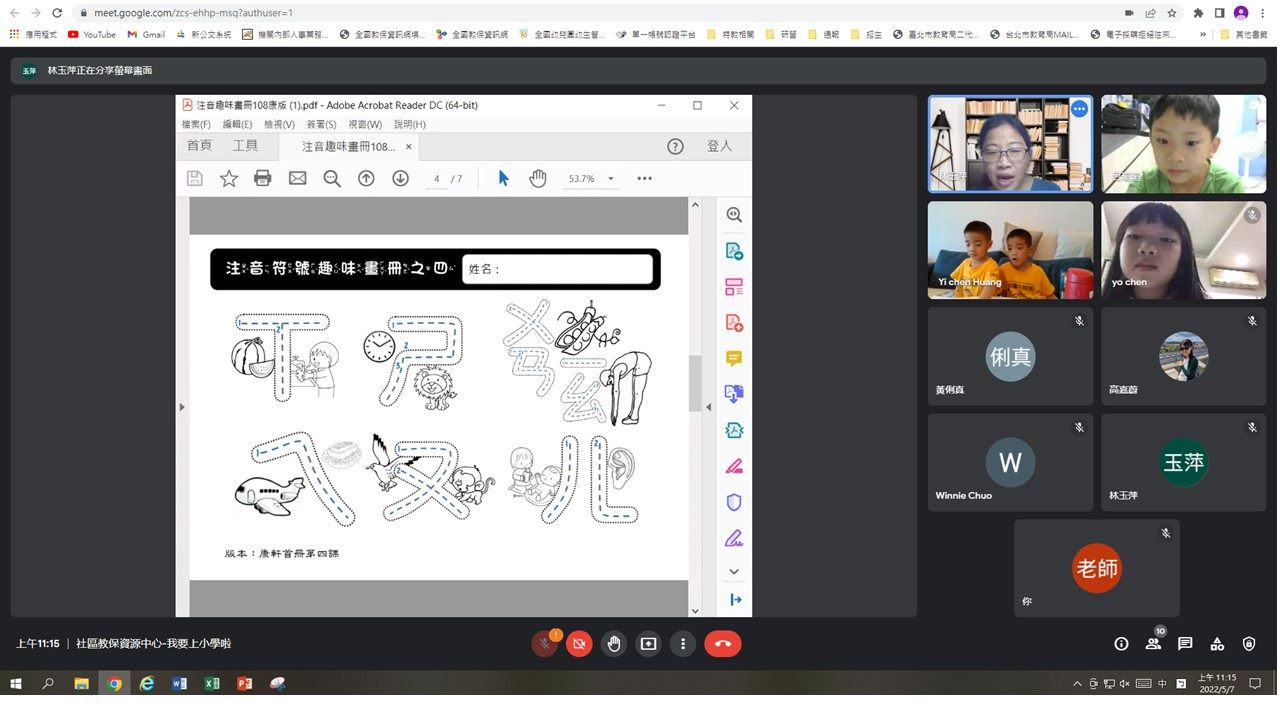Open the meeting details info icon
The image size is (1280, 720).
pos(1121,644)
